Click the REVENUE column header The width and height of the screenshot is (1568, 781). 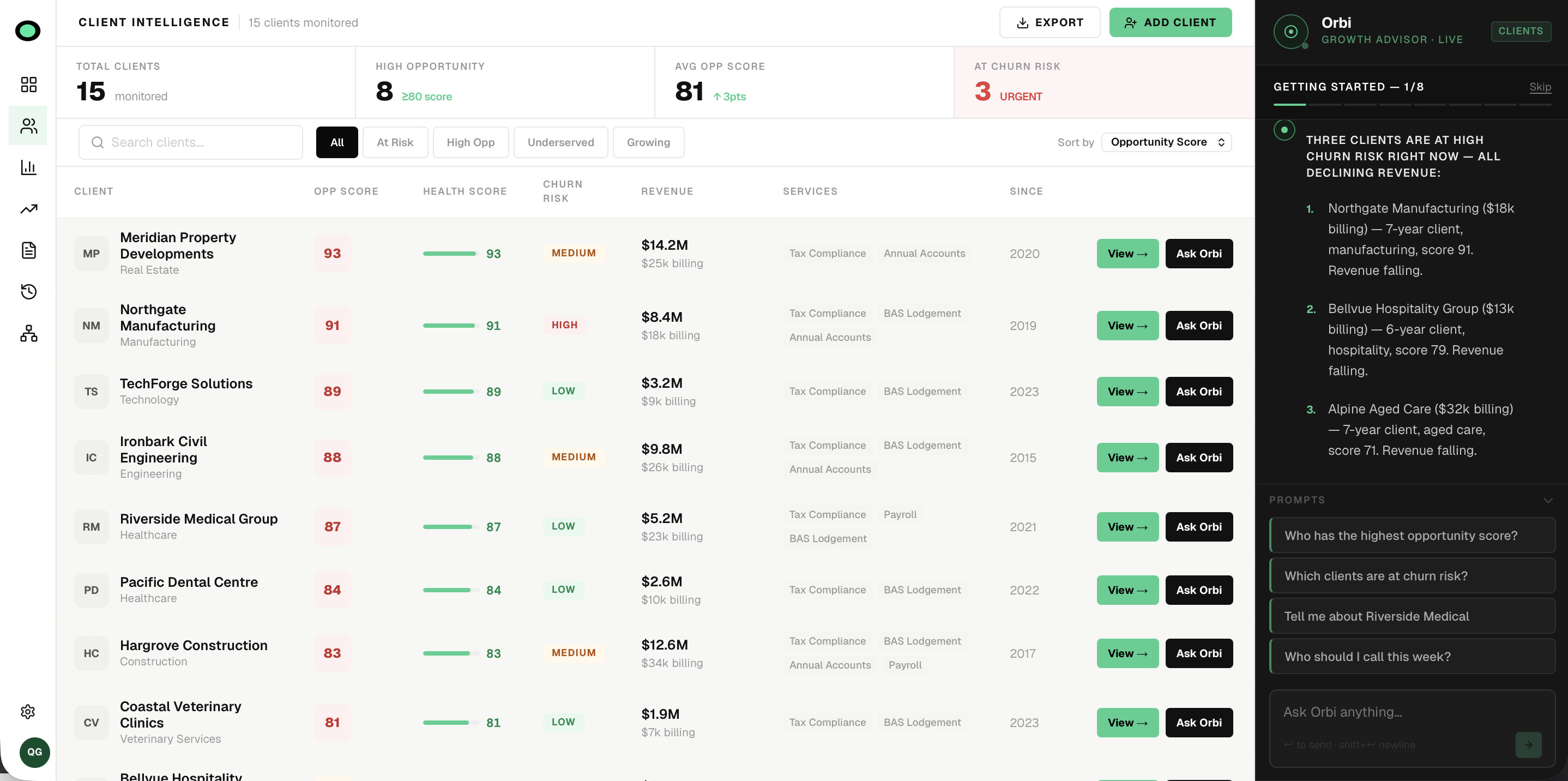[667, 191]
